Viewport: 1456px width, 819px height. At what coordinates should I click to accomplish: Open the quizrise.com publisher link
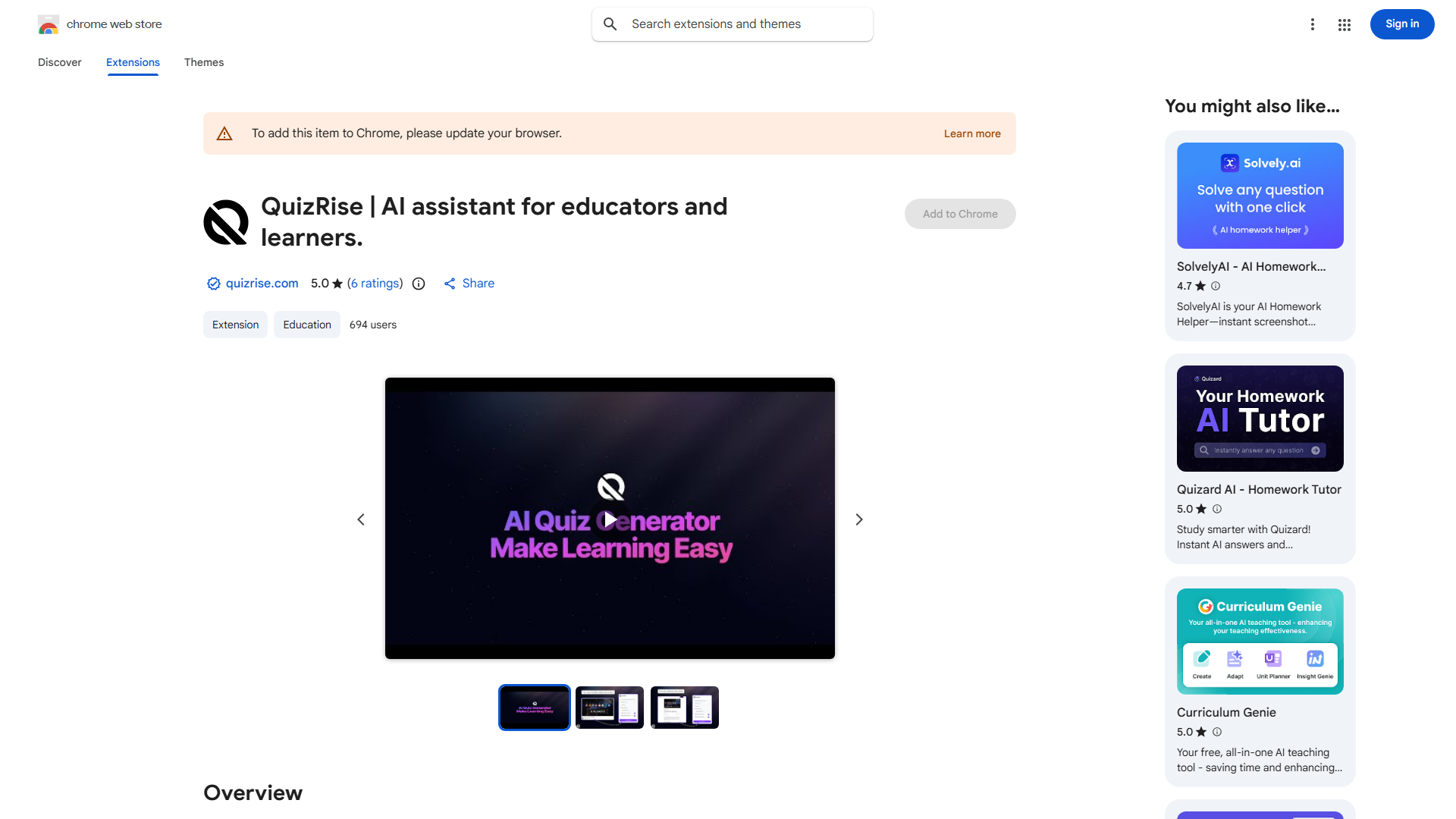[262, 284]
